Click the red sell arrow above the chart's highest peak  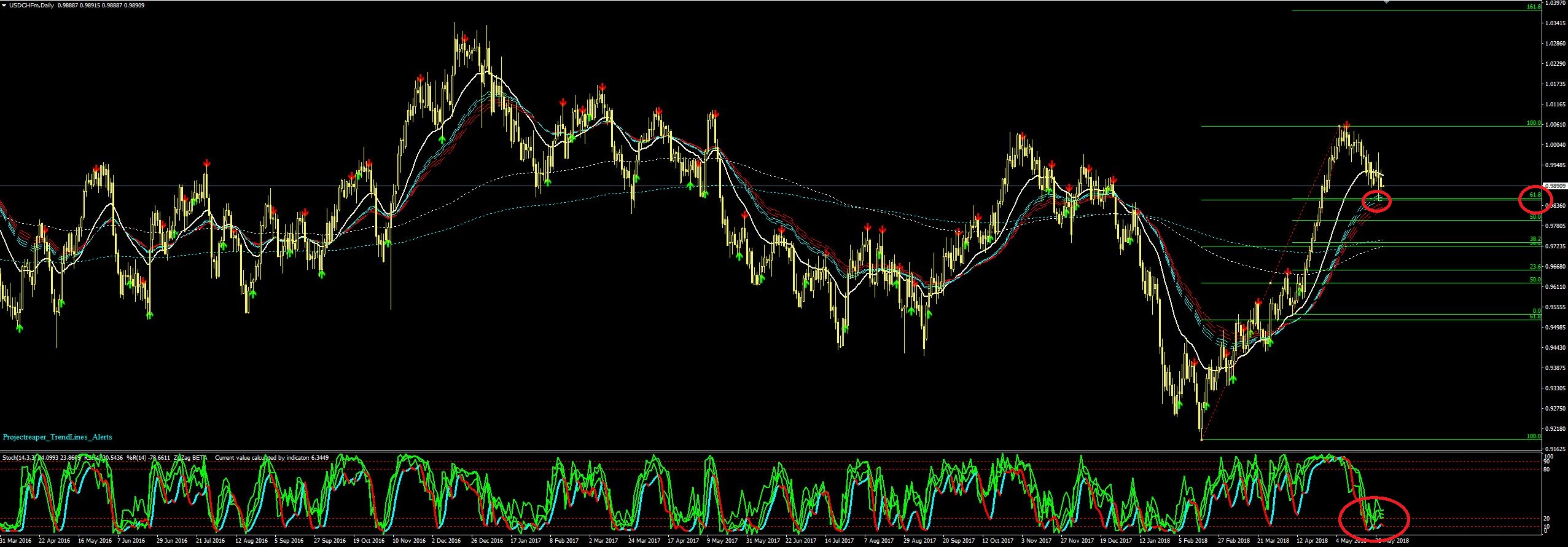465,38
